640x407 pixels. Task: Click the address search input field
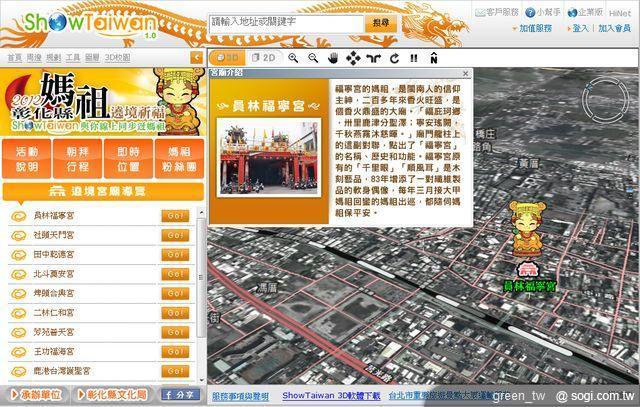286,24
